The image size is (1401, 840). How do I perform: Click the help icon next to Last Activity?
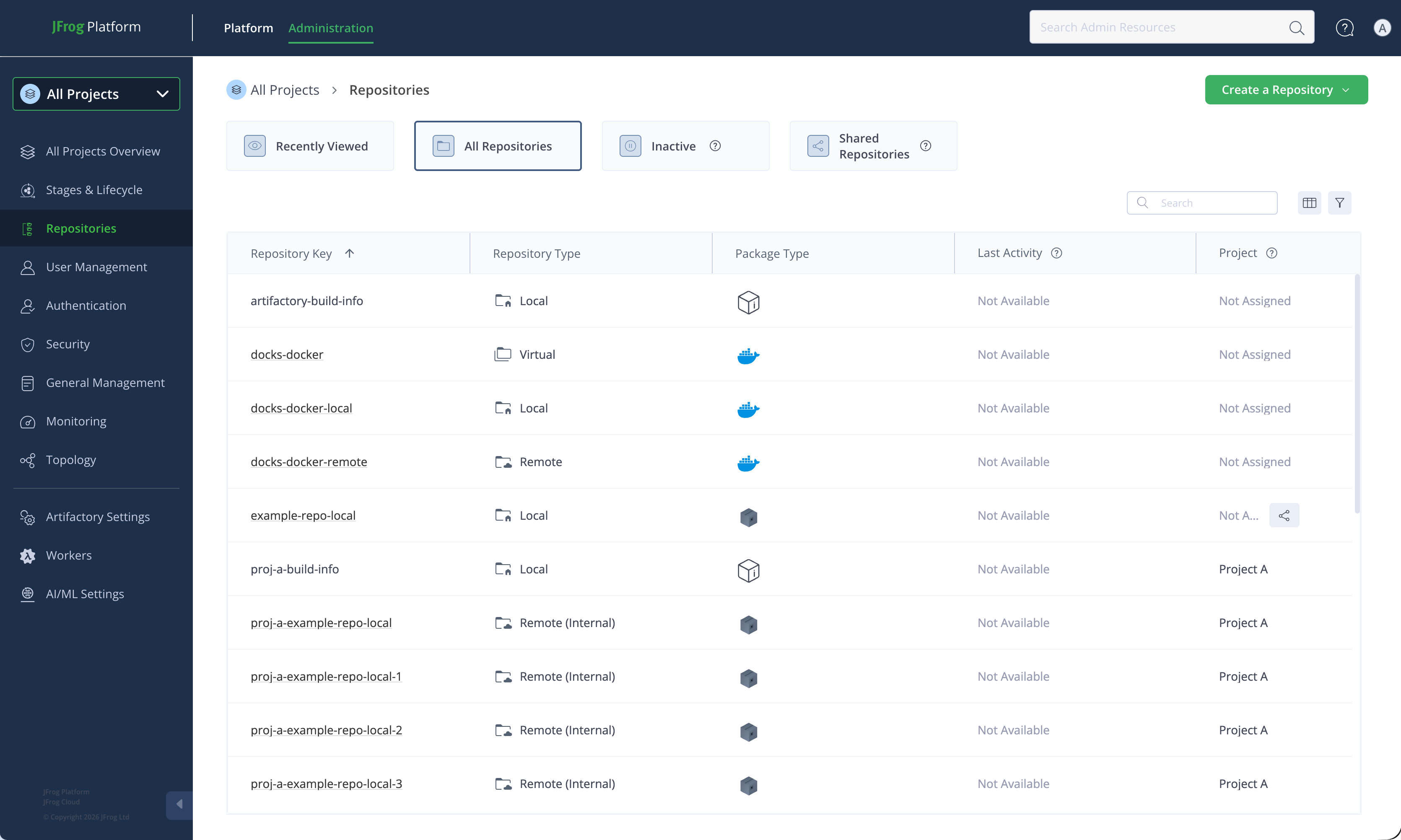coord(1056,253)
